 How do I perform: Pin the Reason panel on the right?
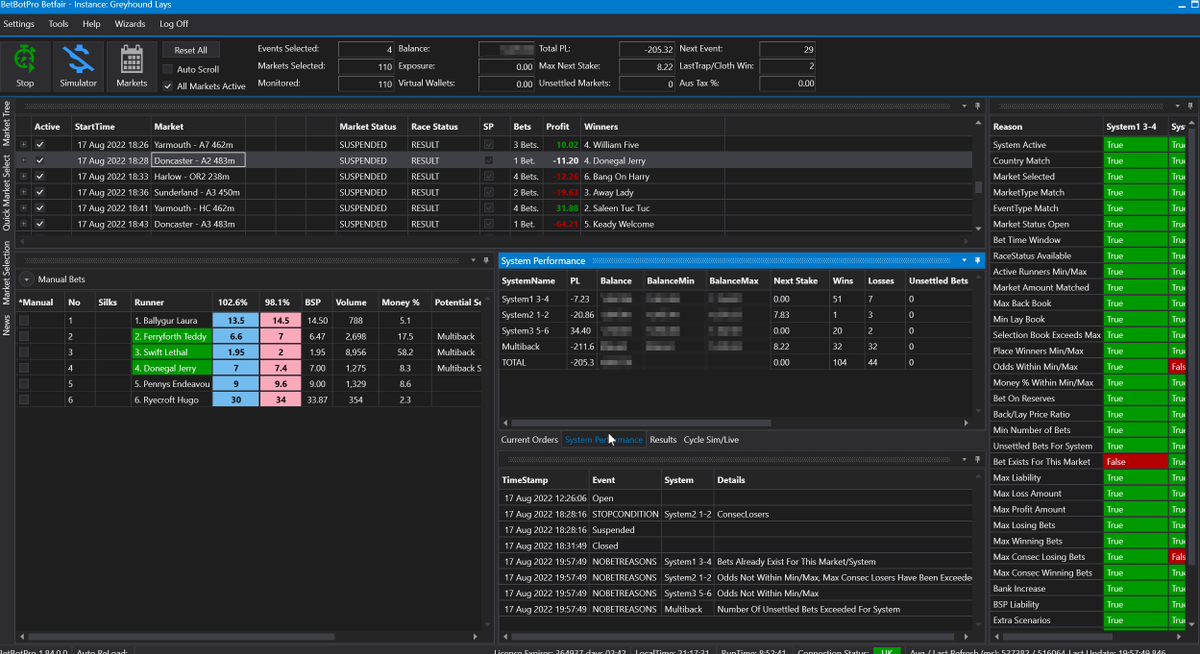pos(1191,105)
